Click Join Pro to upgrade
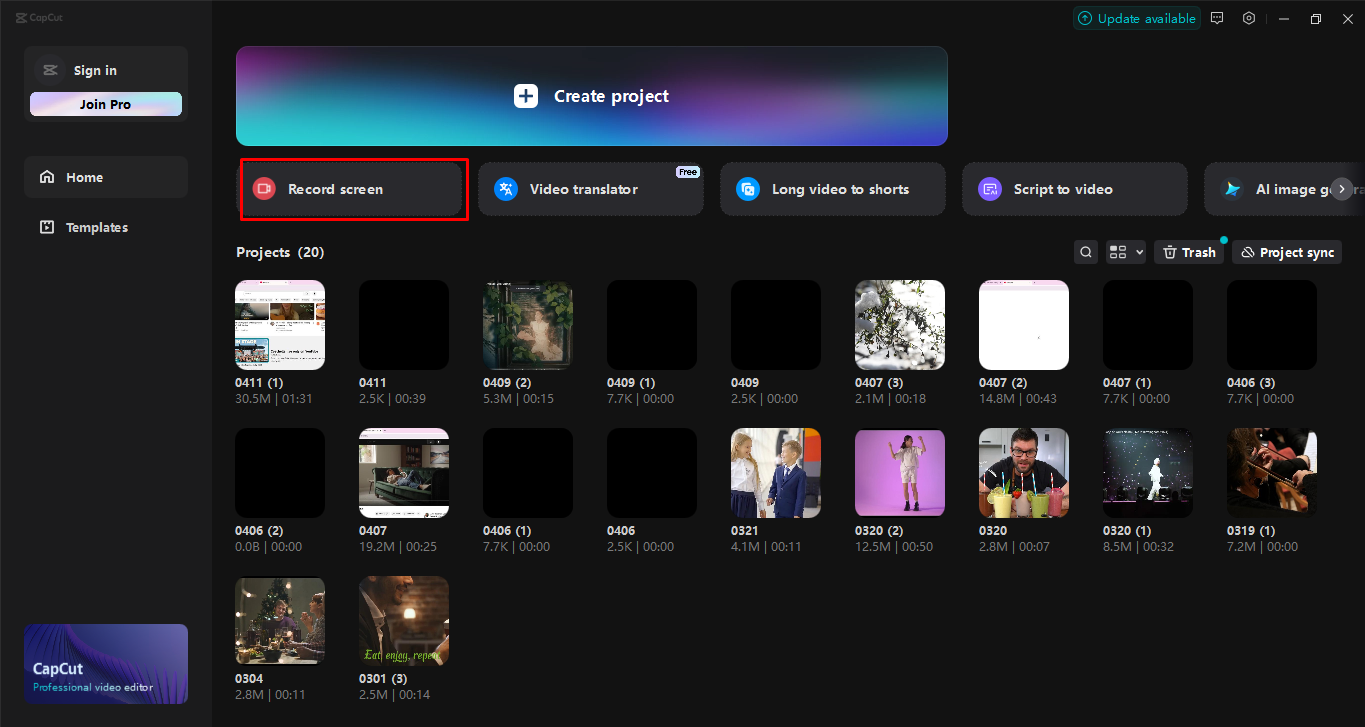 pos(105,103)
